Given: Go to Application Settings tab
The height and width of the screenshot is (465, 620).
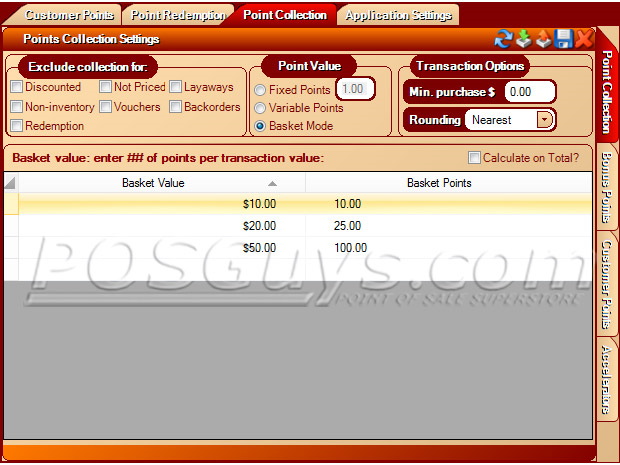Looking at the screenshot, I should 398,15.
